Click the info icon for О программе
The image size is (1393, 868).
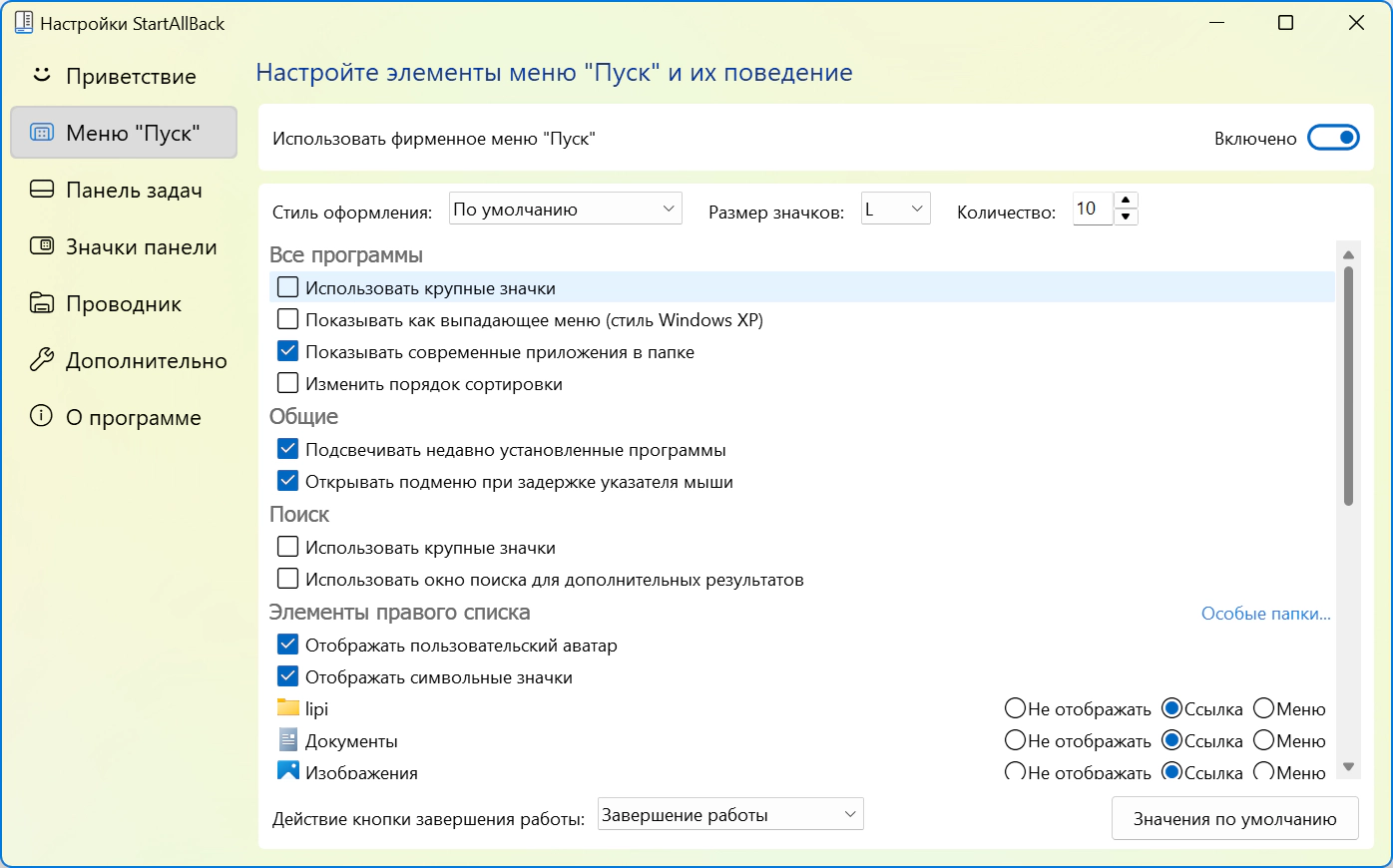(41, 417)
